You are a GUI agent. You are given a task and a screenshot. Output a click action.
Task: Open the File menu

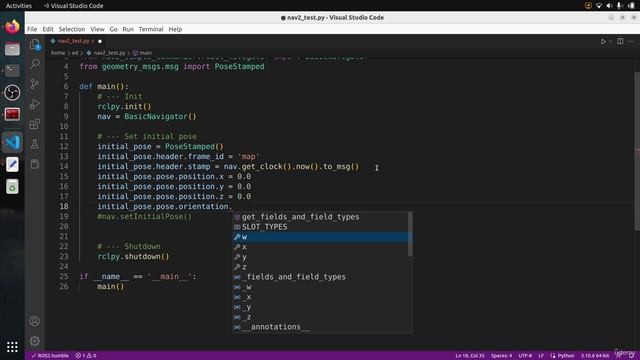32,29
